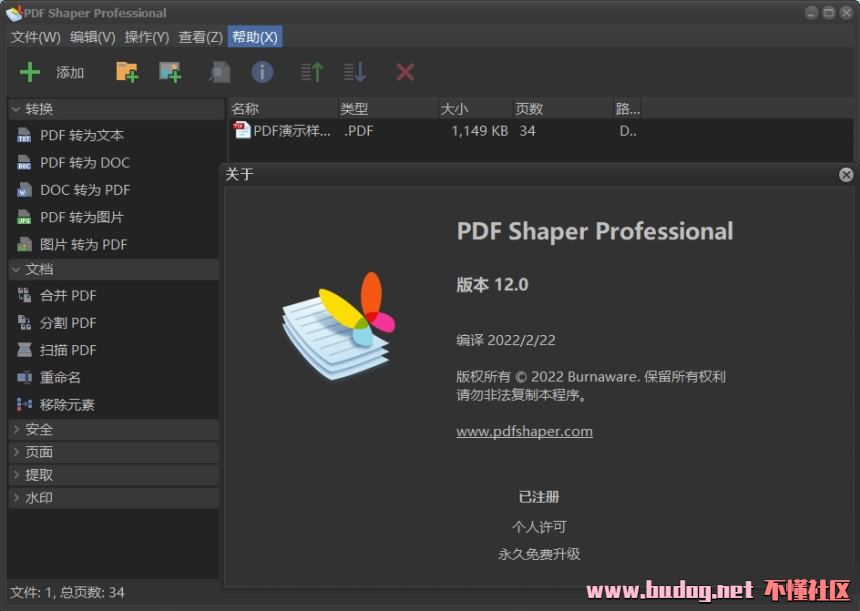Click the blue info icon in toolbar
The width and height of the screenshot is (860, 611).
tap(262, 72)
